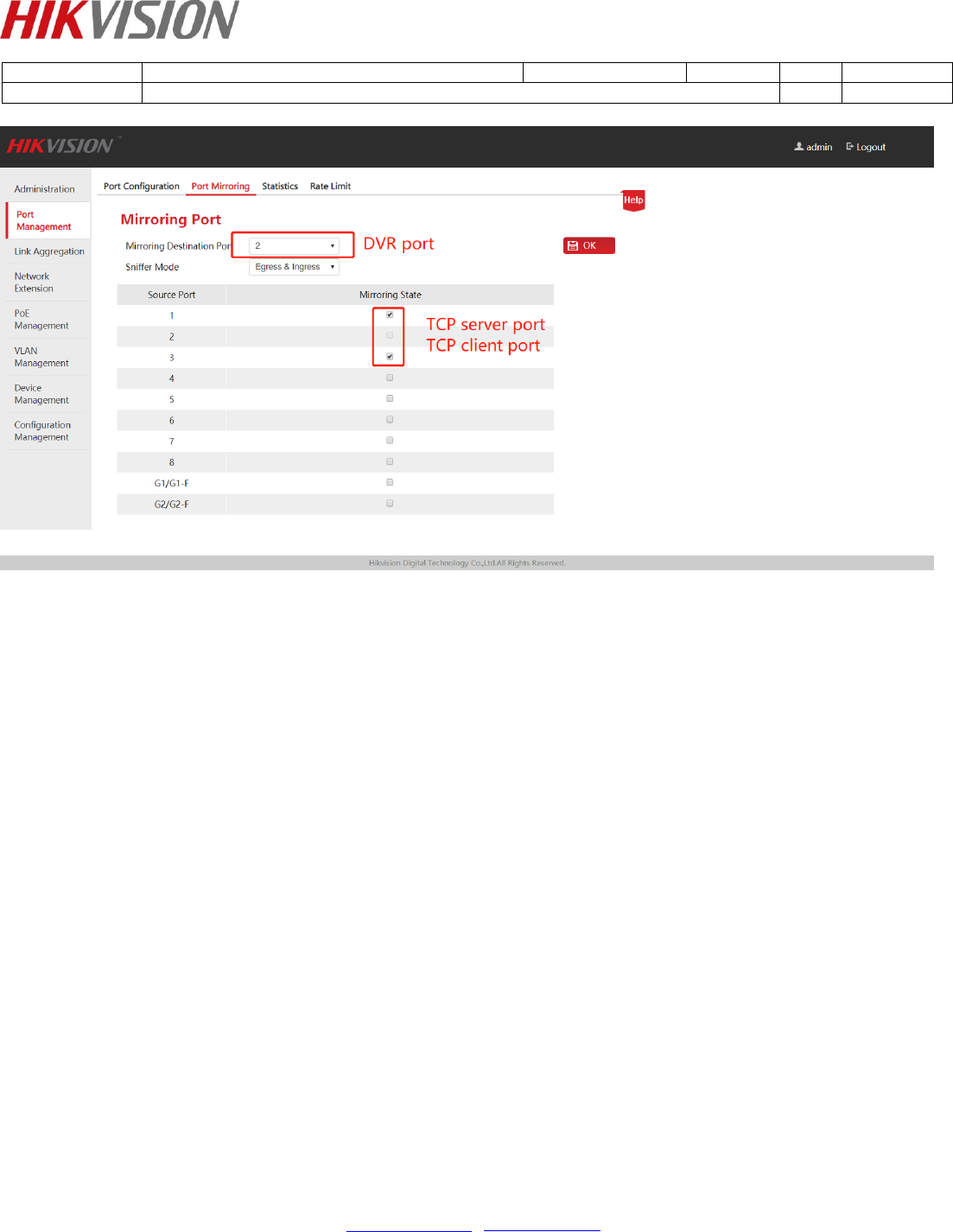Click the Mirroring Port heading

(x=171, y=219)
